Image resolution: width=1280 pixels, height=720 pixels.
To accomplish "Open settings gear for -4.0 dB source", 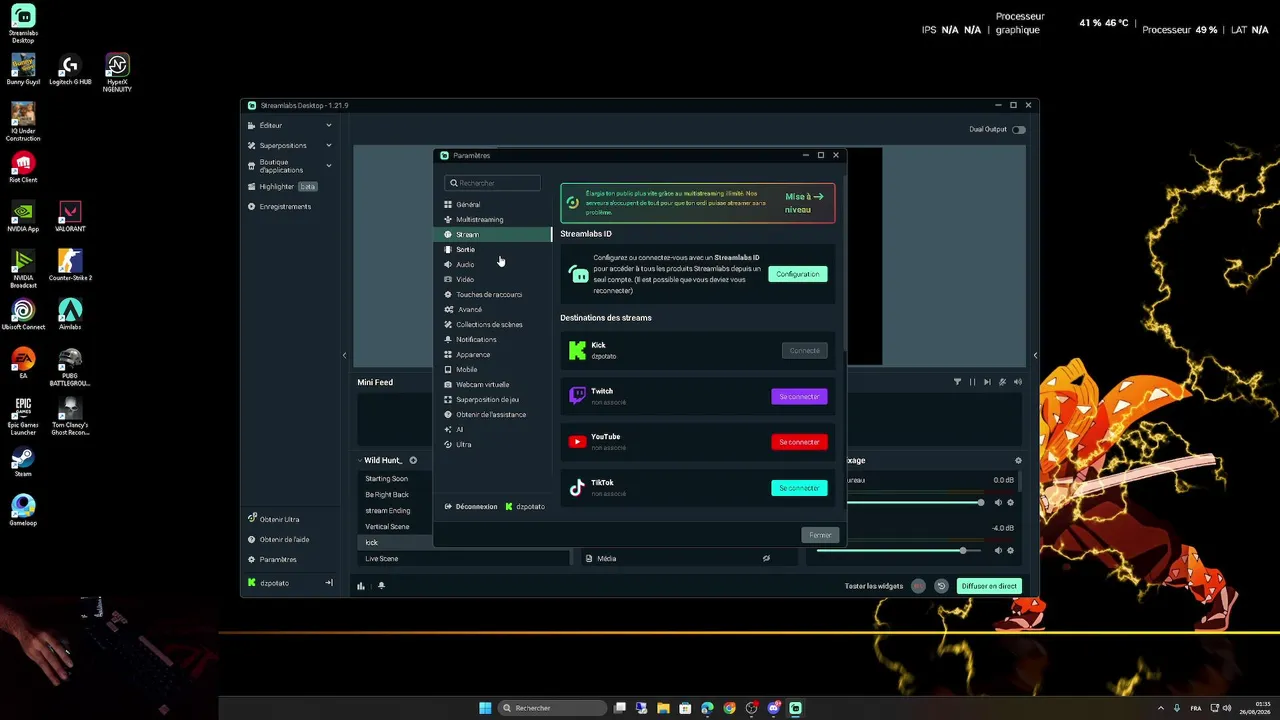I will [1010, 550].
